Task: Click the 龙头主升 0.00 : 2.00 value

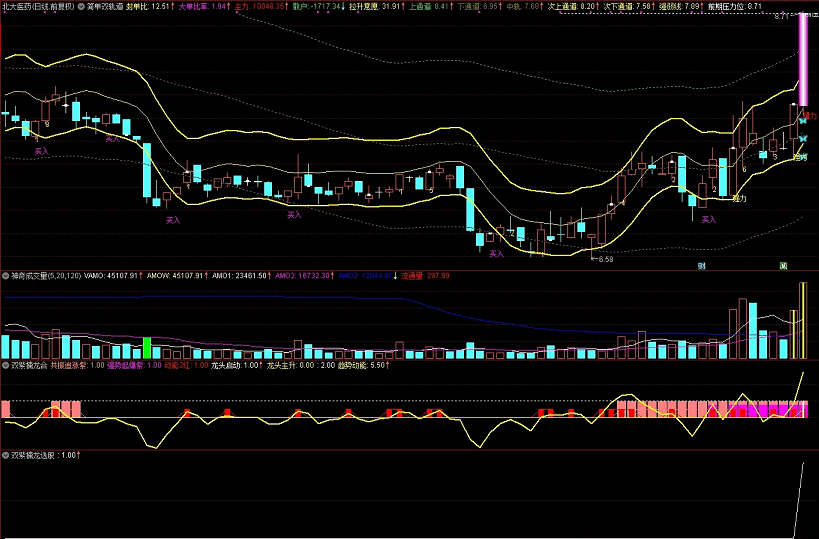Action: tap(301, 366)
